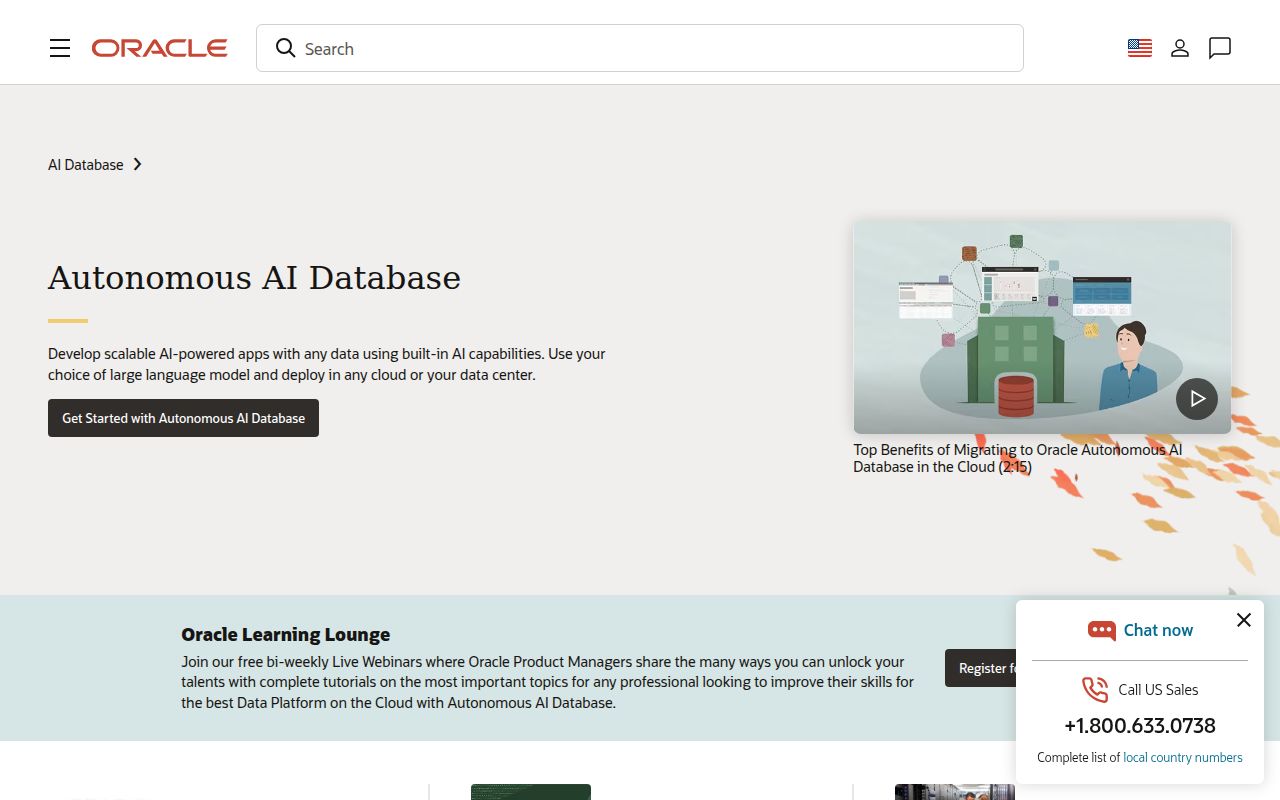Click the phone number +1.800.633.0738
Image resolution: width=1280 pixels, height=800 pixels.
[1140, 726]
